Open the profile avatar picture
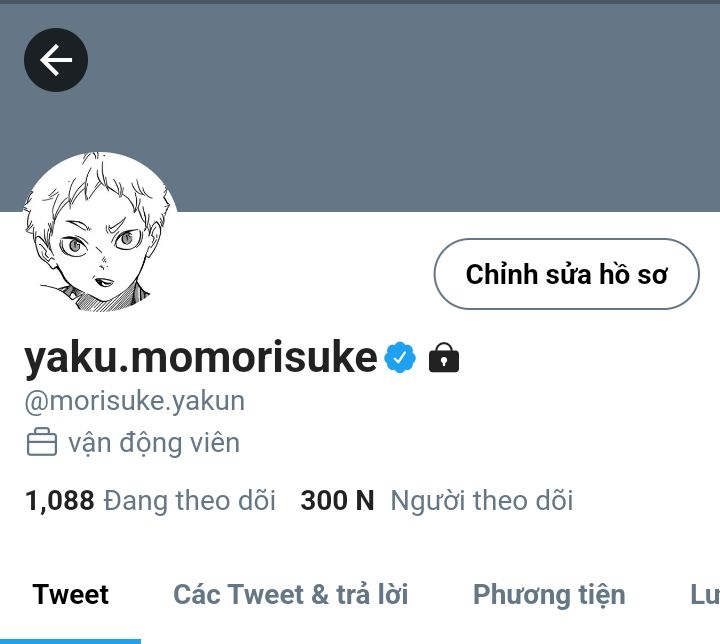This screenshot has height=644, width=720. click(100, 232)
